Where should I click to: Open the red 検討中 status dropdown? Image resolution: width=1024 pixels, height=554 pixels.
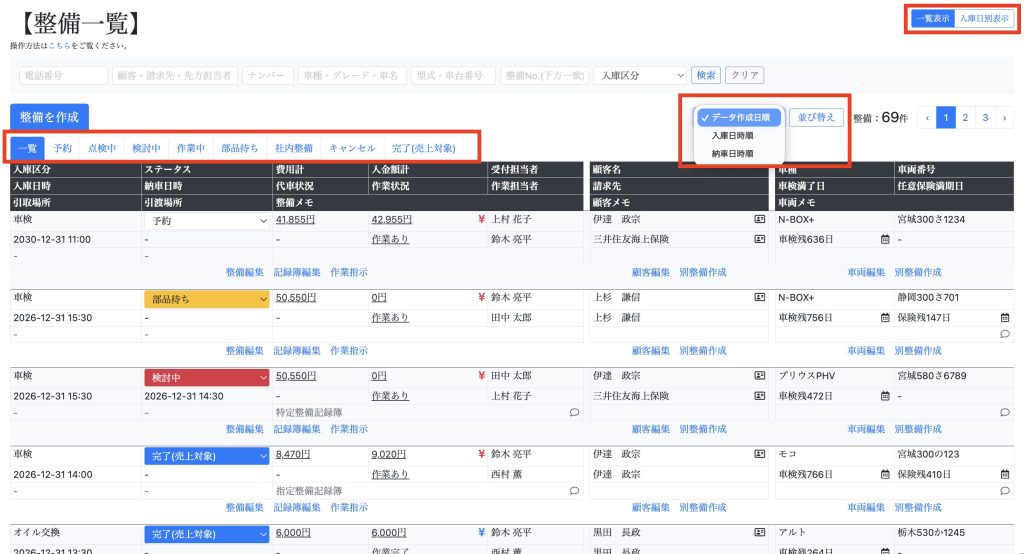207,376
